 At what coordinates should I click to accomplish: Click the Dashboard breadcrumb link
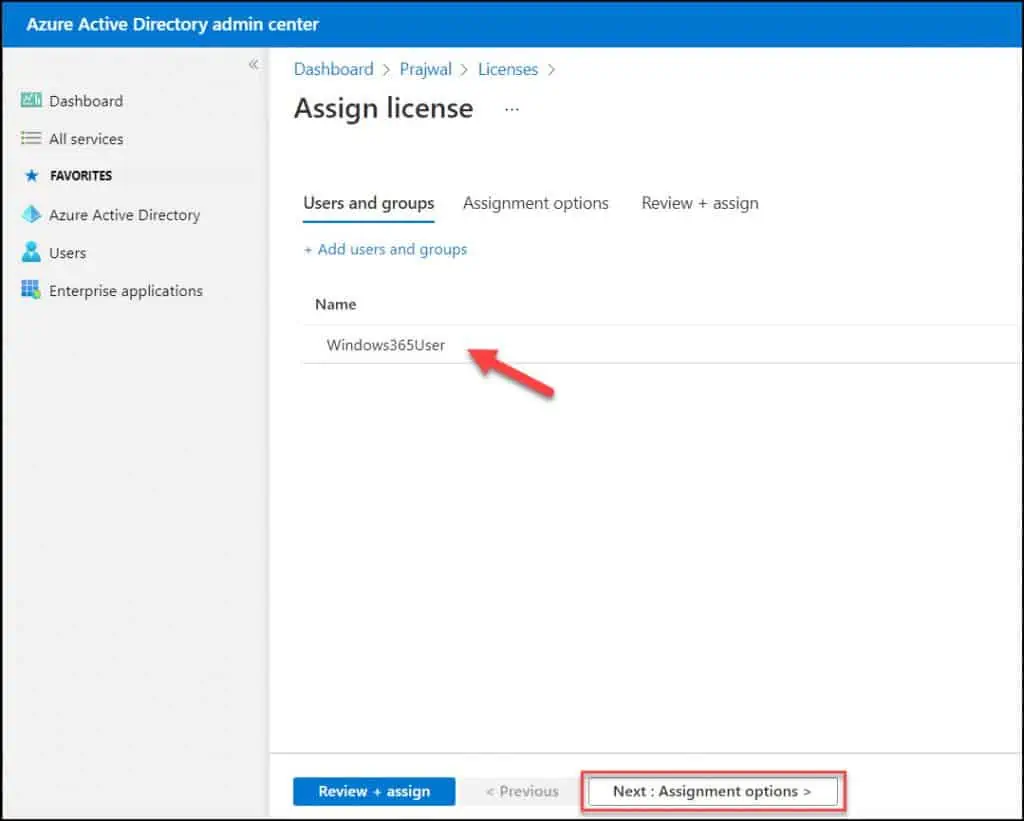tap(334, 69)
